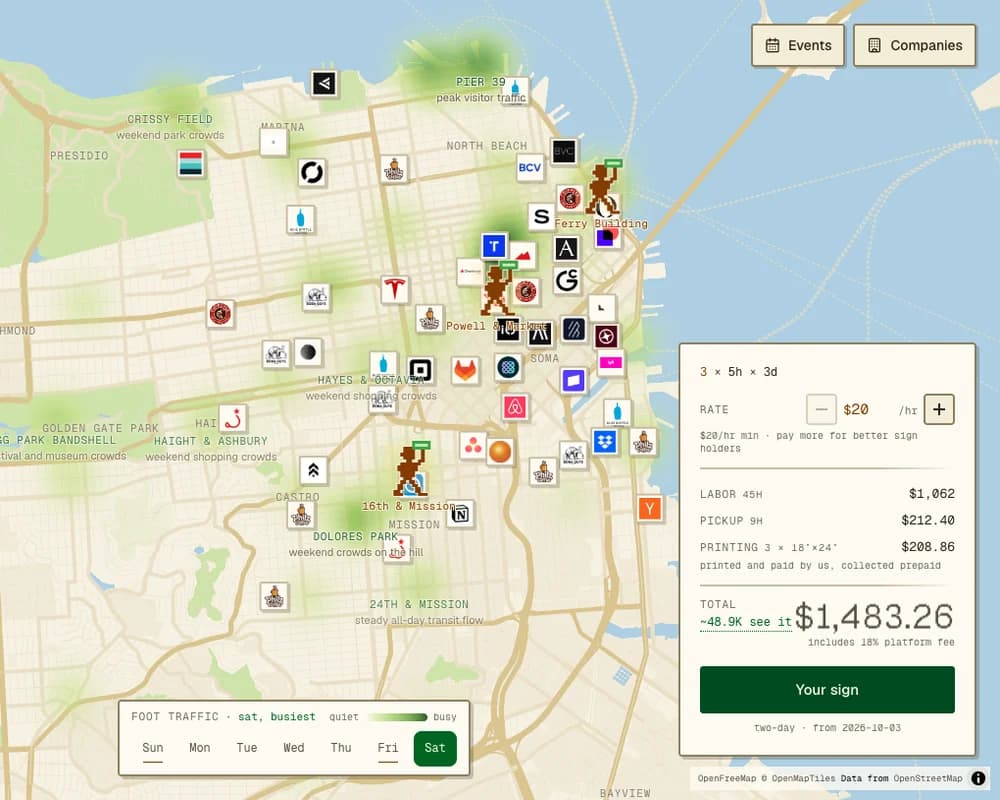
Task: Show Thu foot traffic
Action: (x=341, y=748)
